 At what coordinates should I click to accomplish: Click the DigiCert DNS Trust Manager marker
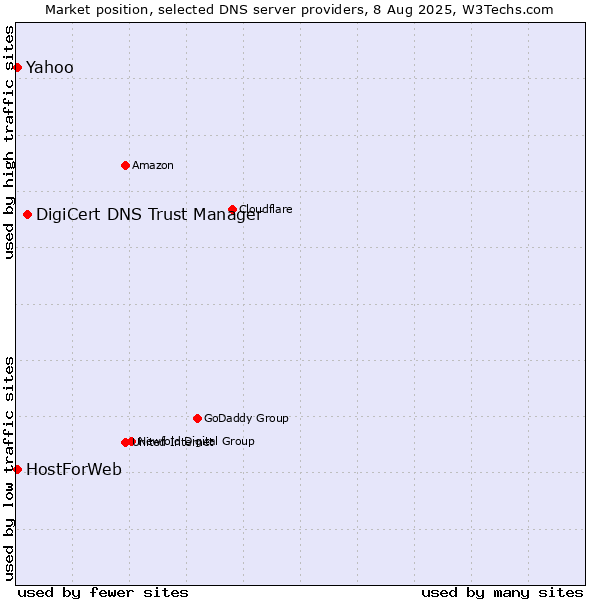pos(27,215)
